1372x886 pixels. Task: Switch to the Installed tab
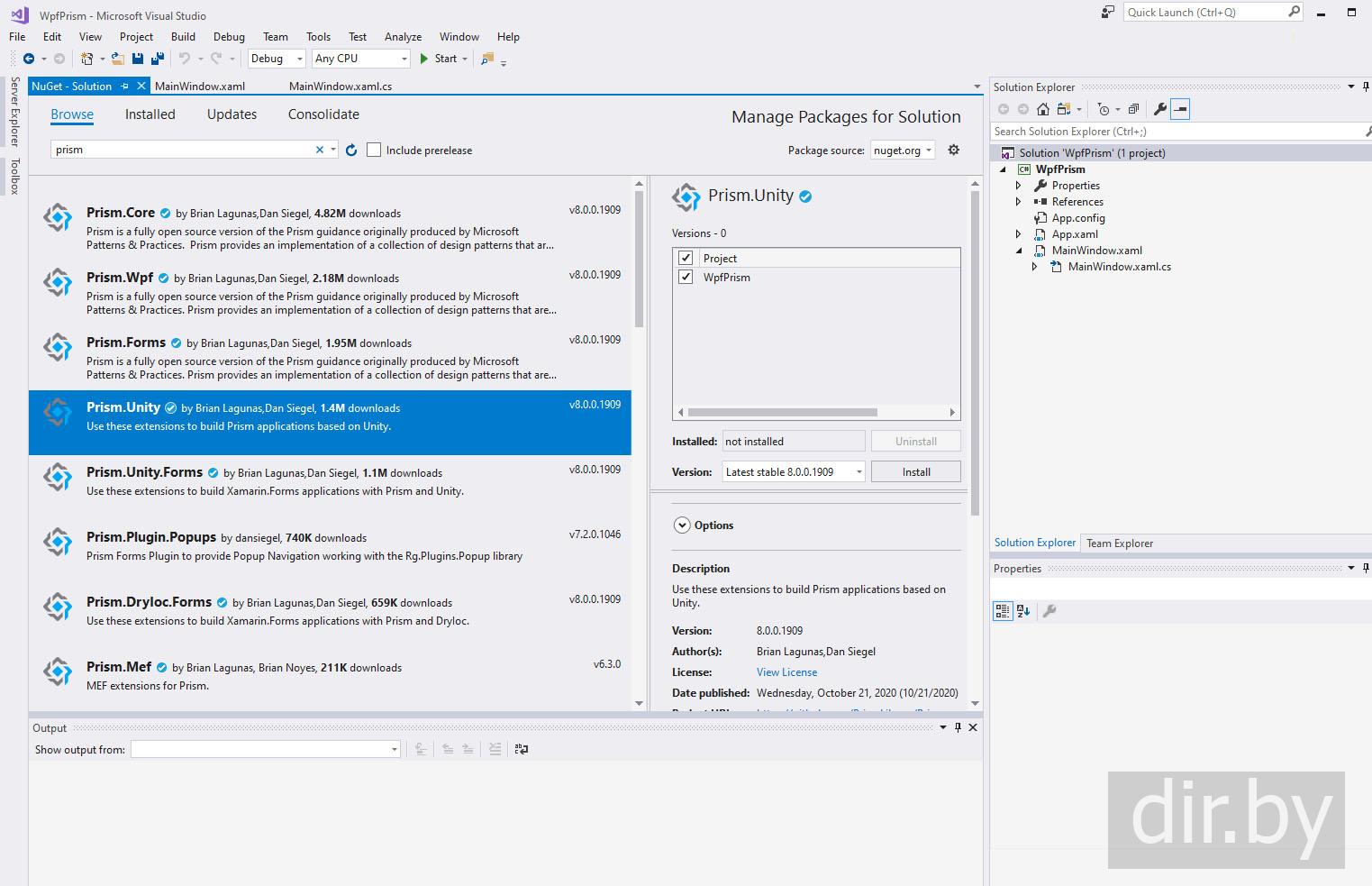(150, 114)
